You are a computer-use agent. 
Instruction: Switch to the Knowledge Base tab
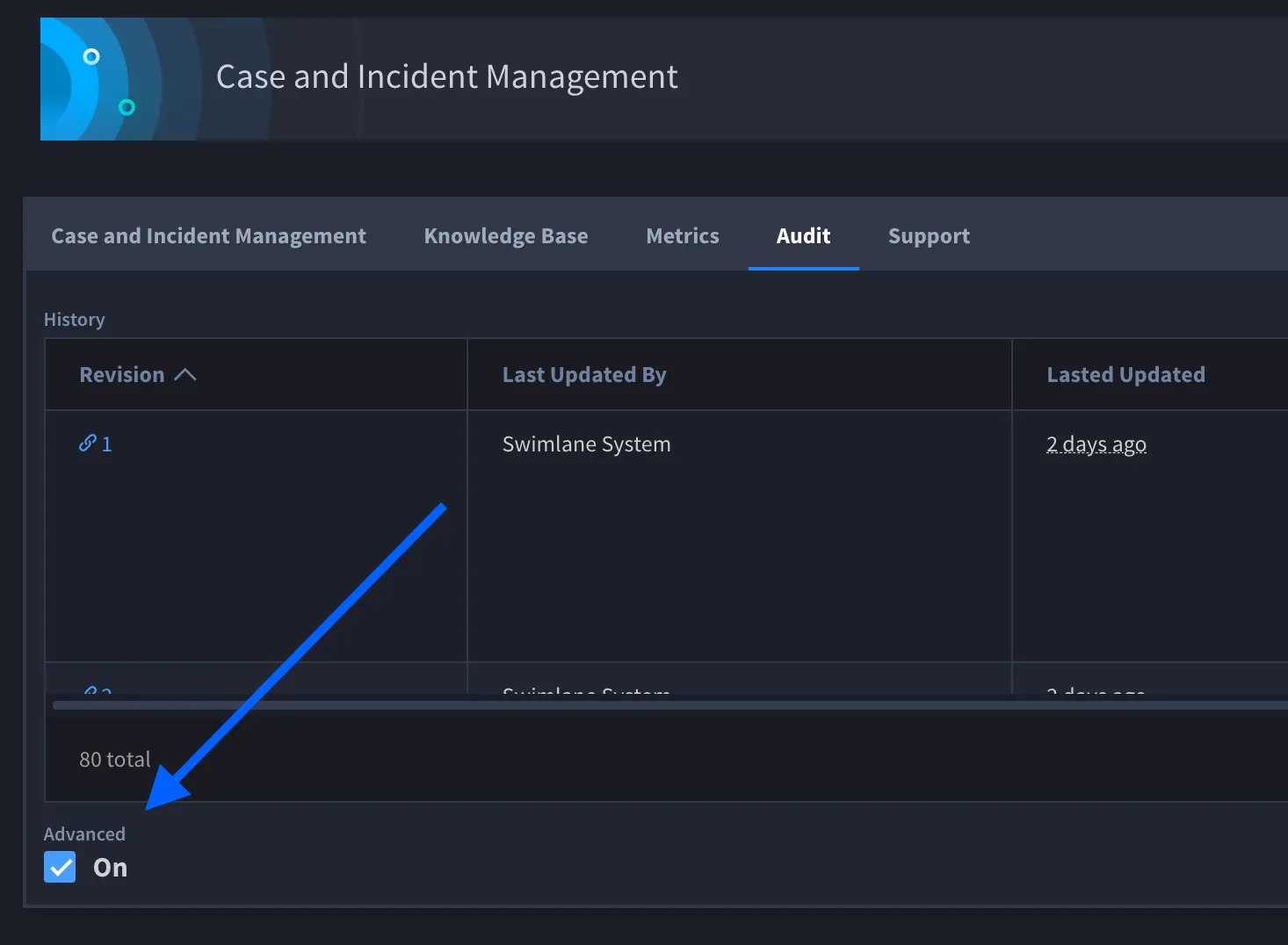point(506,236)
